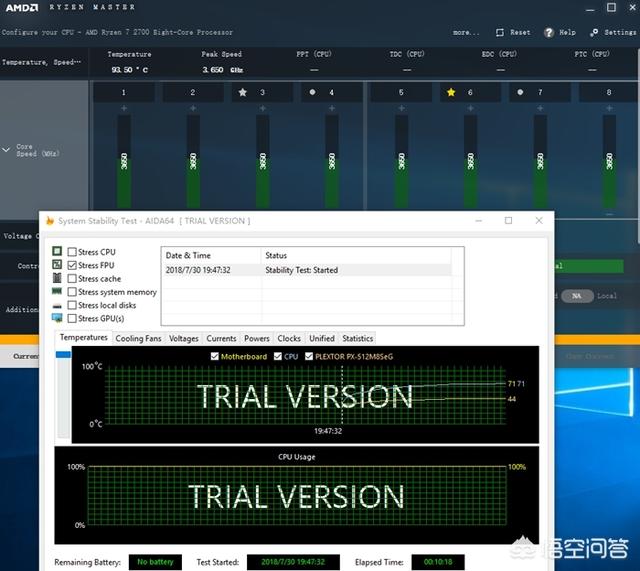
Task: Click the gray star on core 3
Action: coord(242,92)
